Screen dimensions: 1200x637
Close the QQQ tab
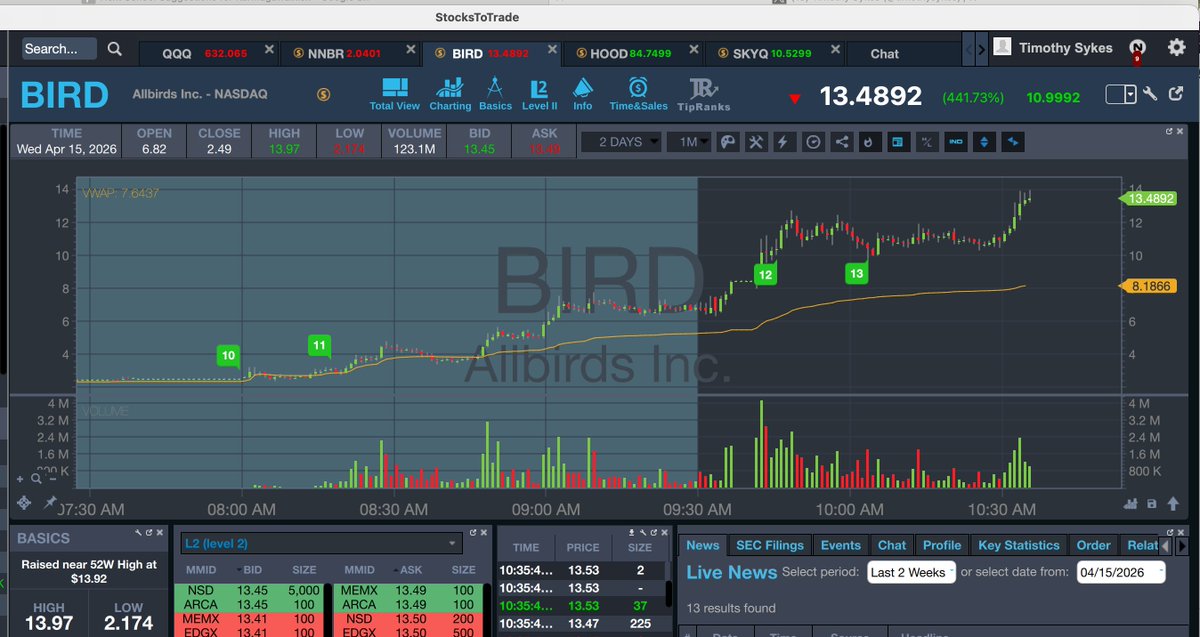(268, 49)
